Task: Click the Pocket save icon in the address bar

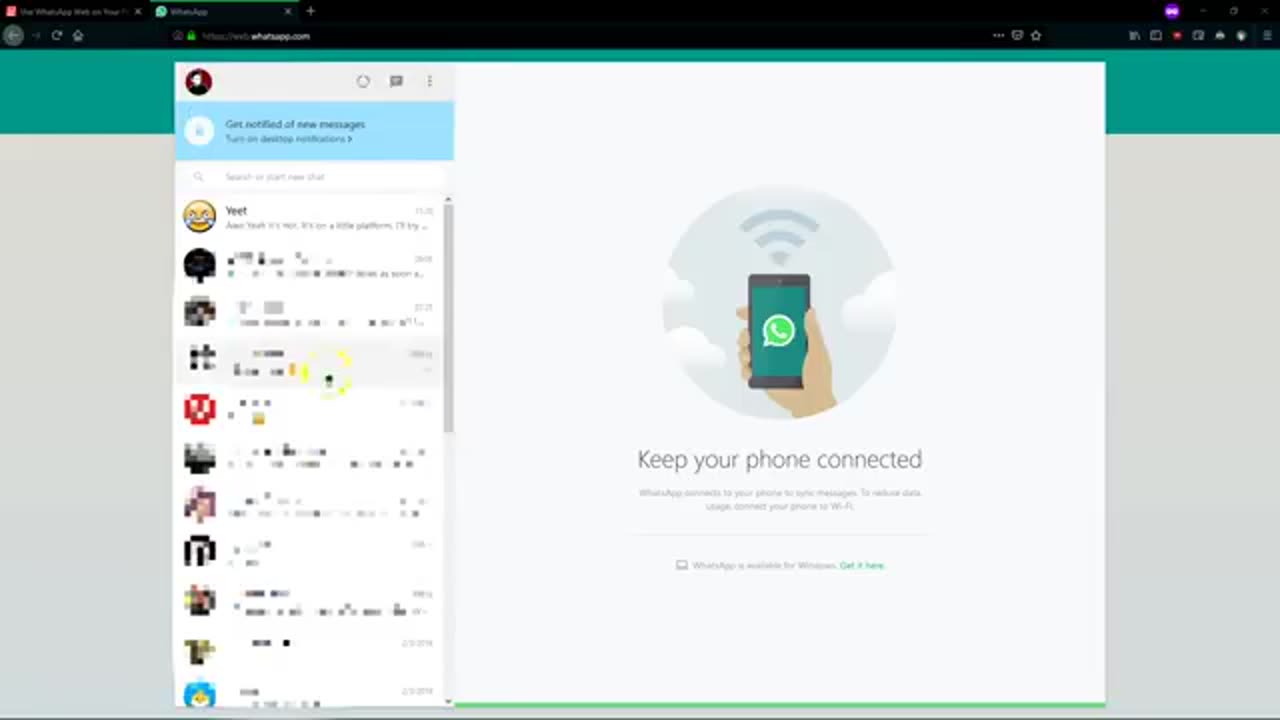Action: [x=1017, y=35]
